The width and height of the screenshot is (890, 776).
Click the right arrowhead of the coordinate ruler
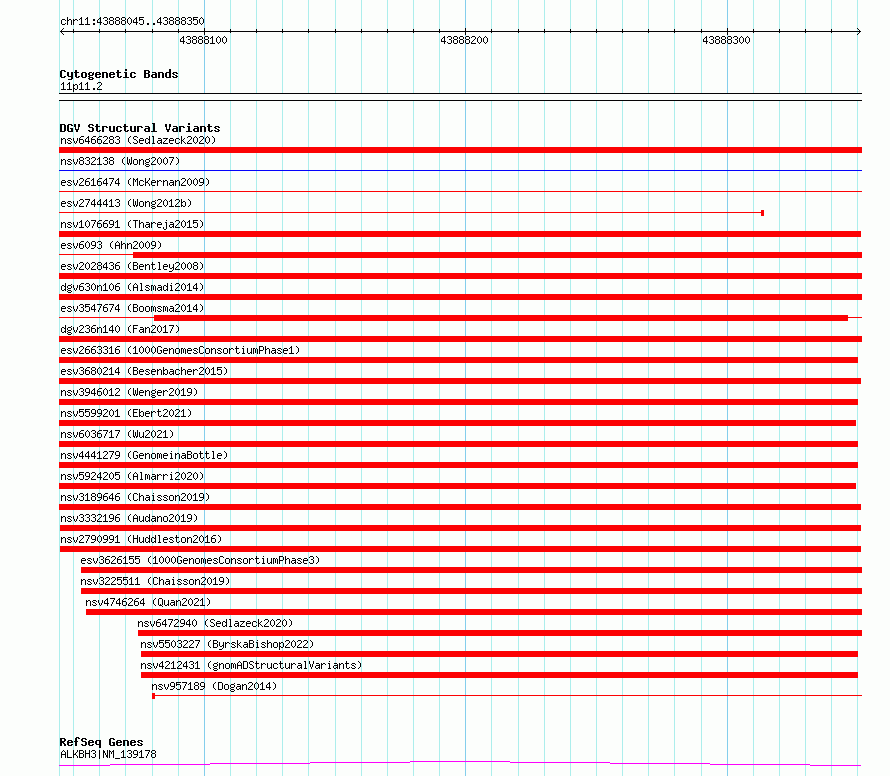click(859, 32)
